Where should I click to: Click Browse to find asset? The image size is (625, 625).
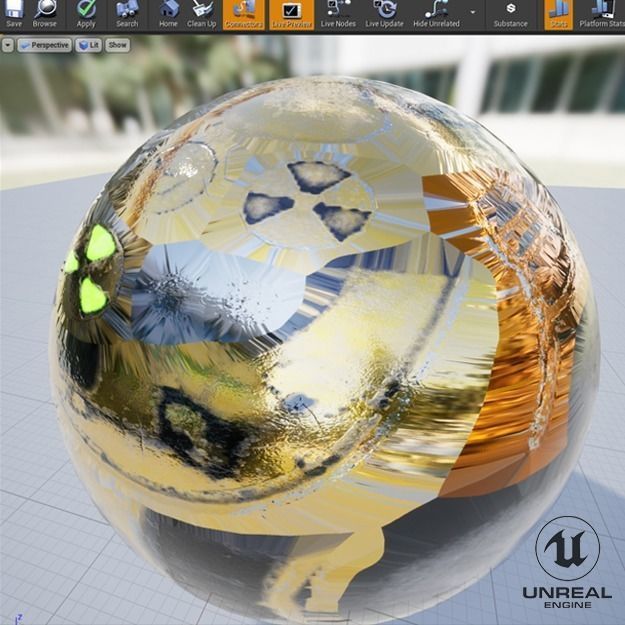click(x=45, y=14)
